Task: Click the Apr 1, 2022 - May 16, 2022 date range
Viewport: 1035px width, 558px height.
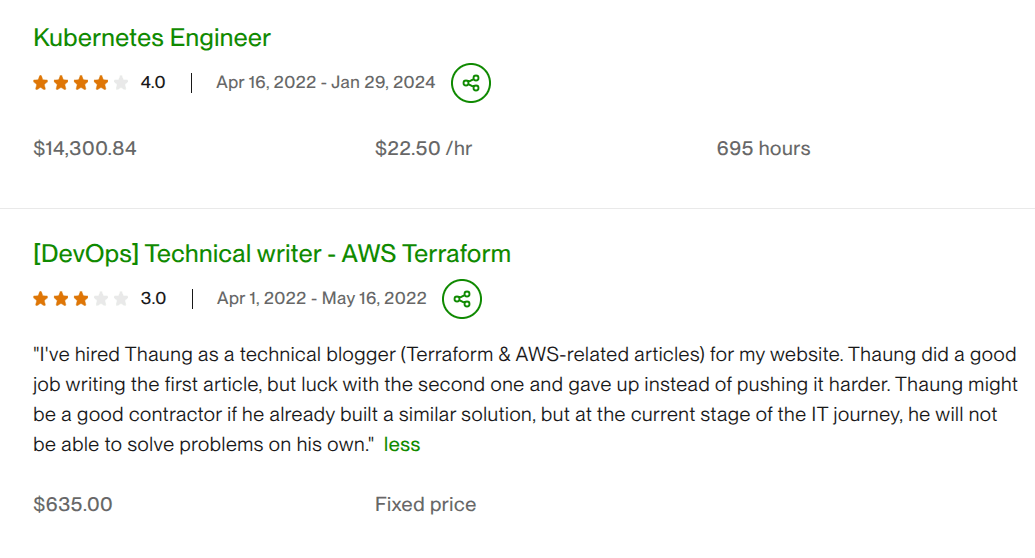Action: (322, 299)
